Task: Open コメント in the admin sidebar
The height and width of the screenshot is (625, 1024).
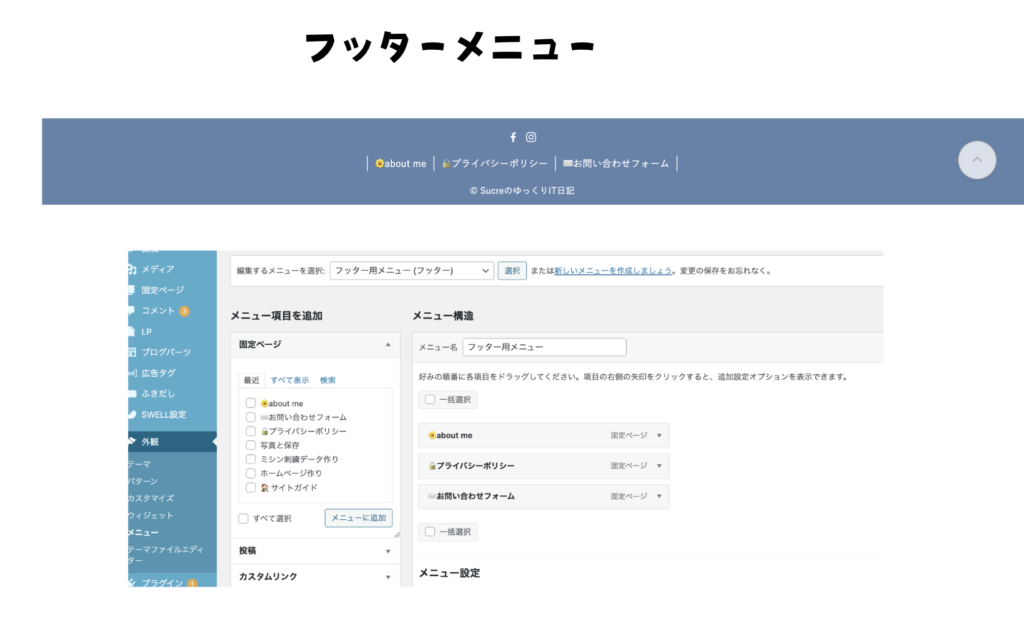Action: [x=158, y=311]
